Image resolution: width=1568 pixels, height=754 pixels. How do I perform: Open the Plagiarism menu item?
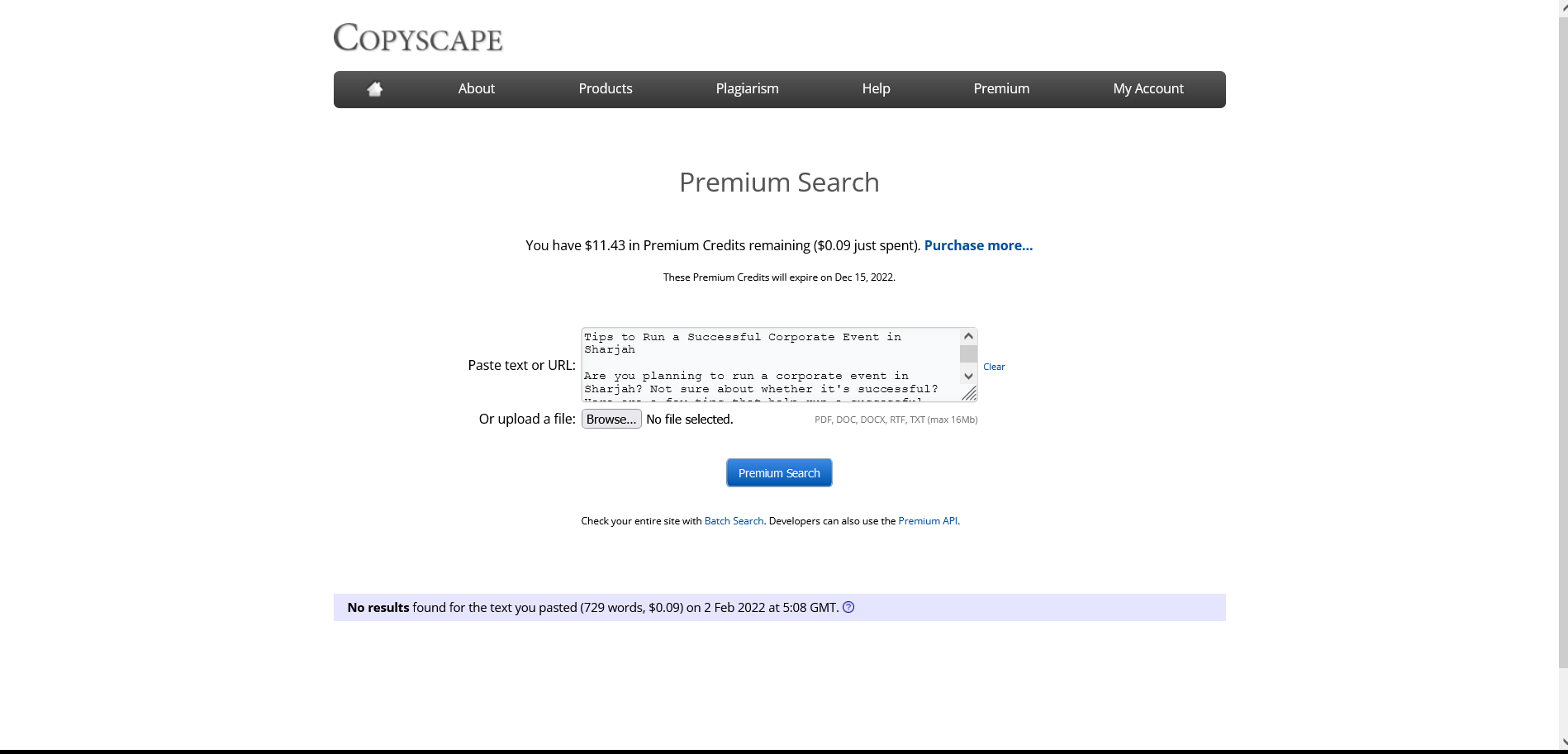pyautogui.click(x=748, y=88)
